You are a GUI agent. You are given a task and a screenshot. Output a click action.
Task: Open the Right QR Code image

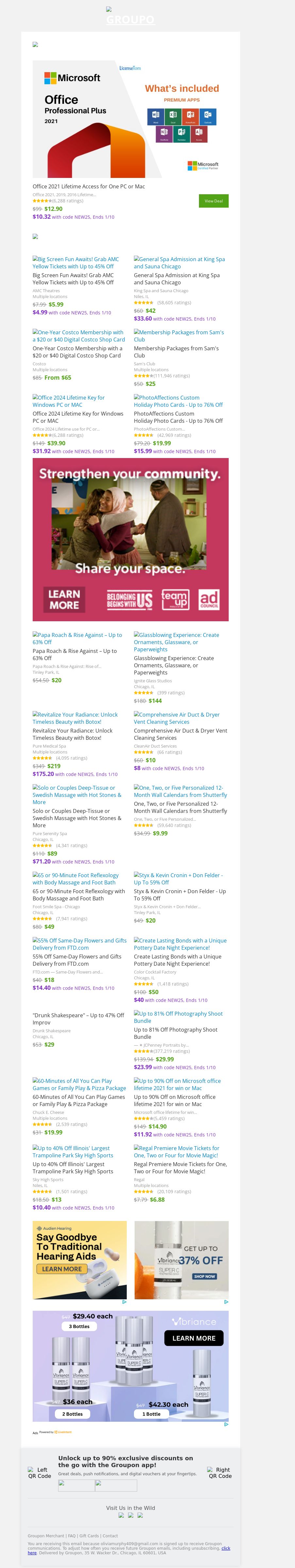pyautogui.click(x=220, y=1472)
